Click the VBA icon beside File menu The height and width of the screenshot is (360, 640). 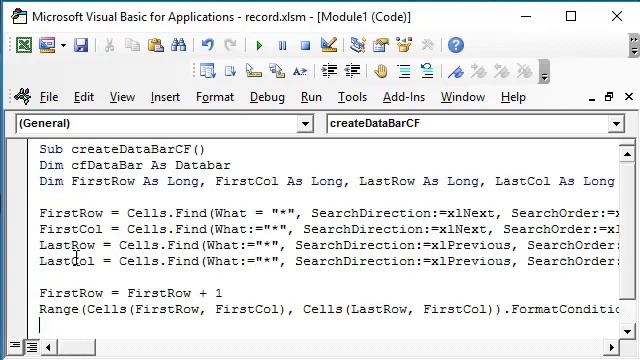22,97
